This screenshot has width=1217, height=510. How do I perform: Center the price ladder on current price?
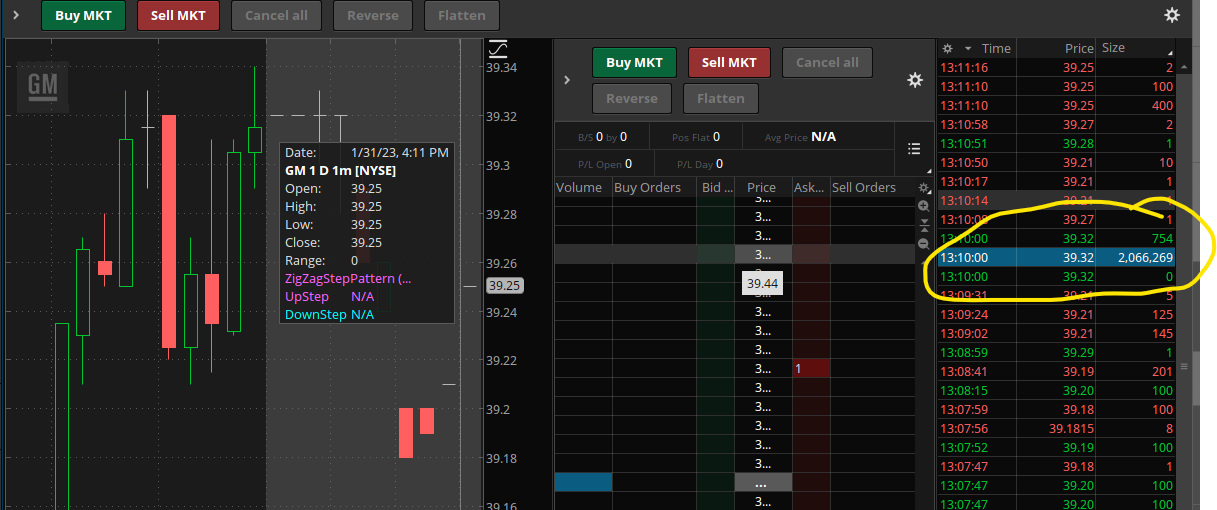(x=923, y=224)
